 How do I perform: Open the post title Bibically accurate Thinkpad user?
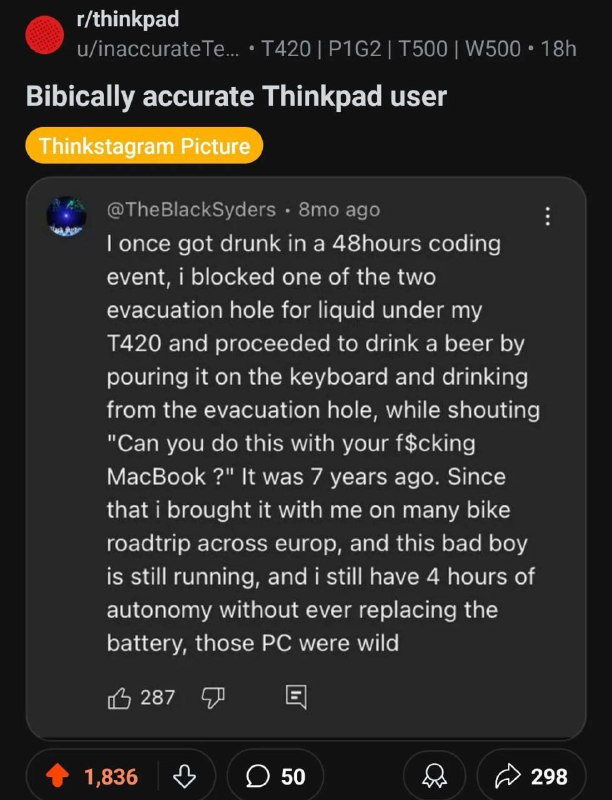[237, 96]
